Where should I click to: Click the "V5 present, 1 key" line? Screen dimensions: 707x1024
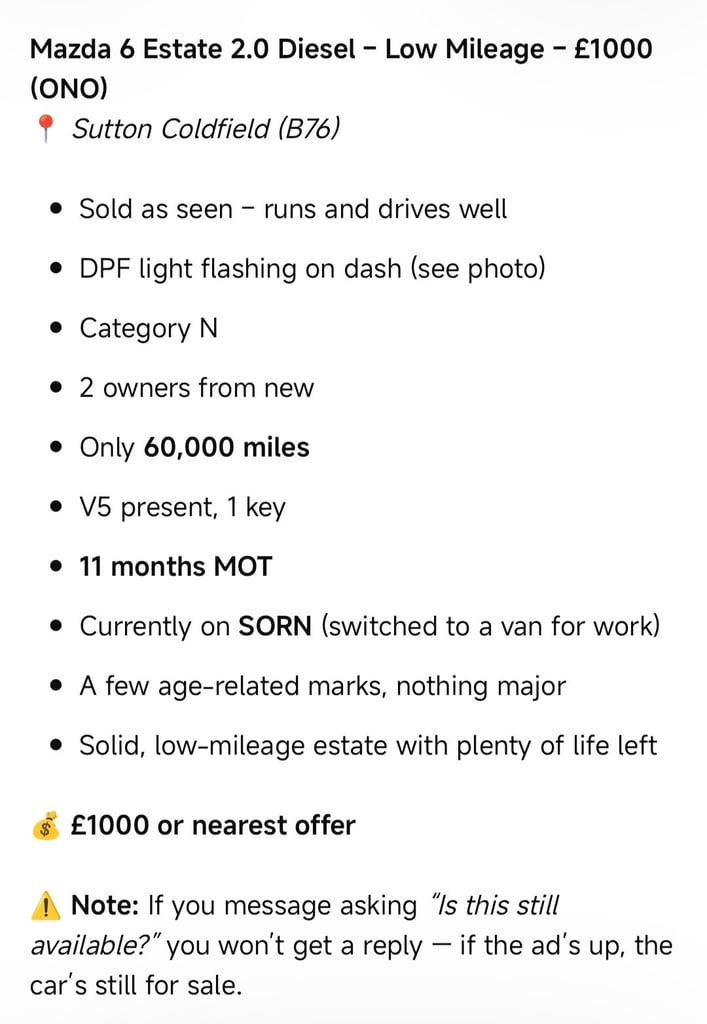coord(182,507)
